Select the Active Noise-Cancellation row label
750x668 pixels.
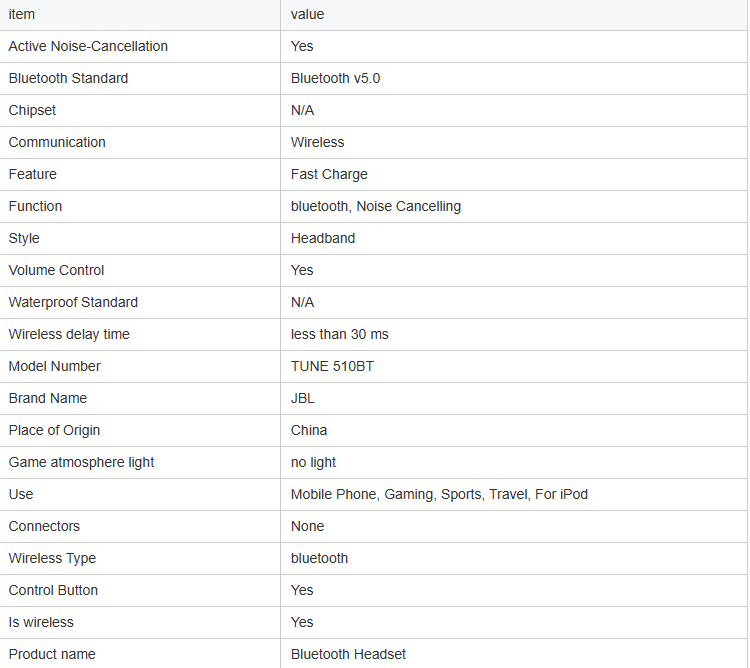tap(88, 46)
